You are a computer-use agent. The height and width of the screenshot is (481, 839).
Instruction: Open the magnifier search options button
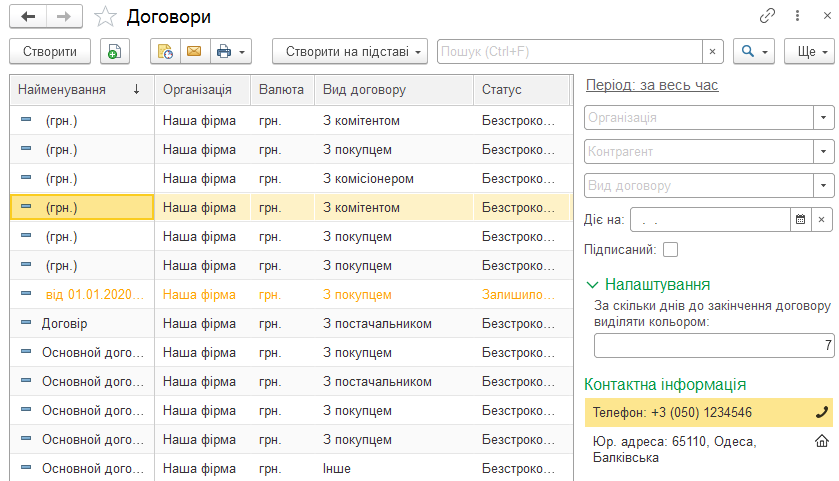click(753, 51)
